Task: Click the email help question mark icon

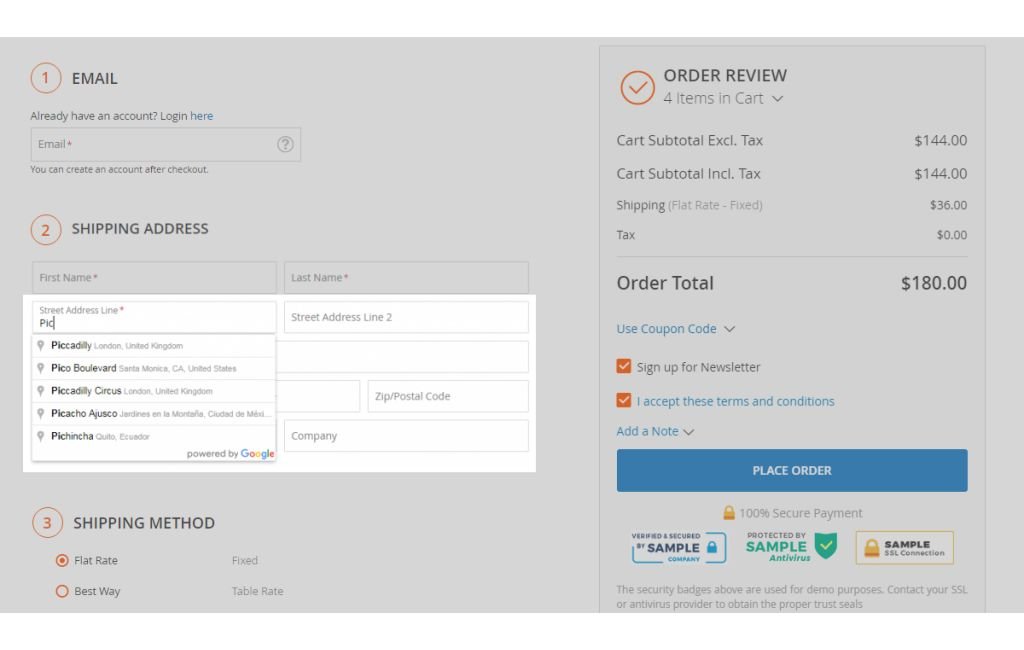Action: click(285, 144)
